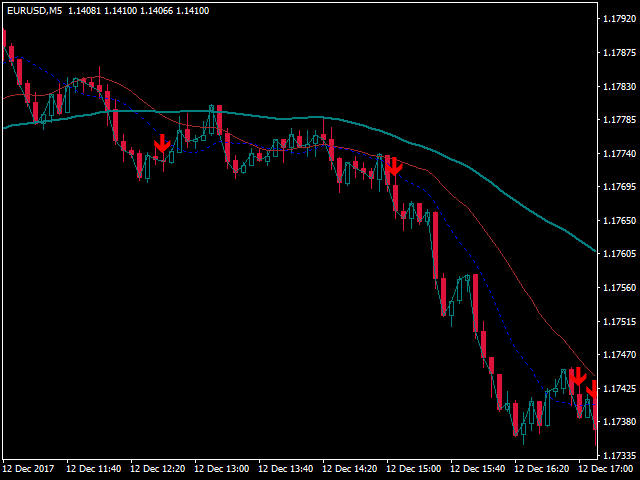The width and height of the screenshot is (640, 480).
Task: Click the 1.17470 price axis label
Action: (620, 355)
